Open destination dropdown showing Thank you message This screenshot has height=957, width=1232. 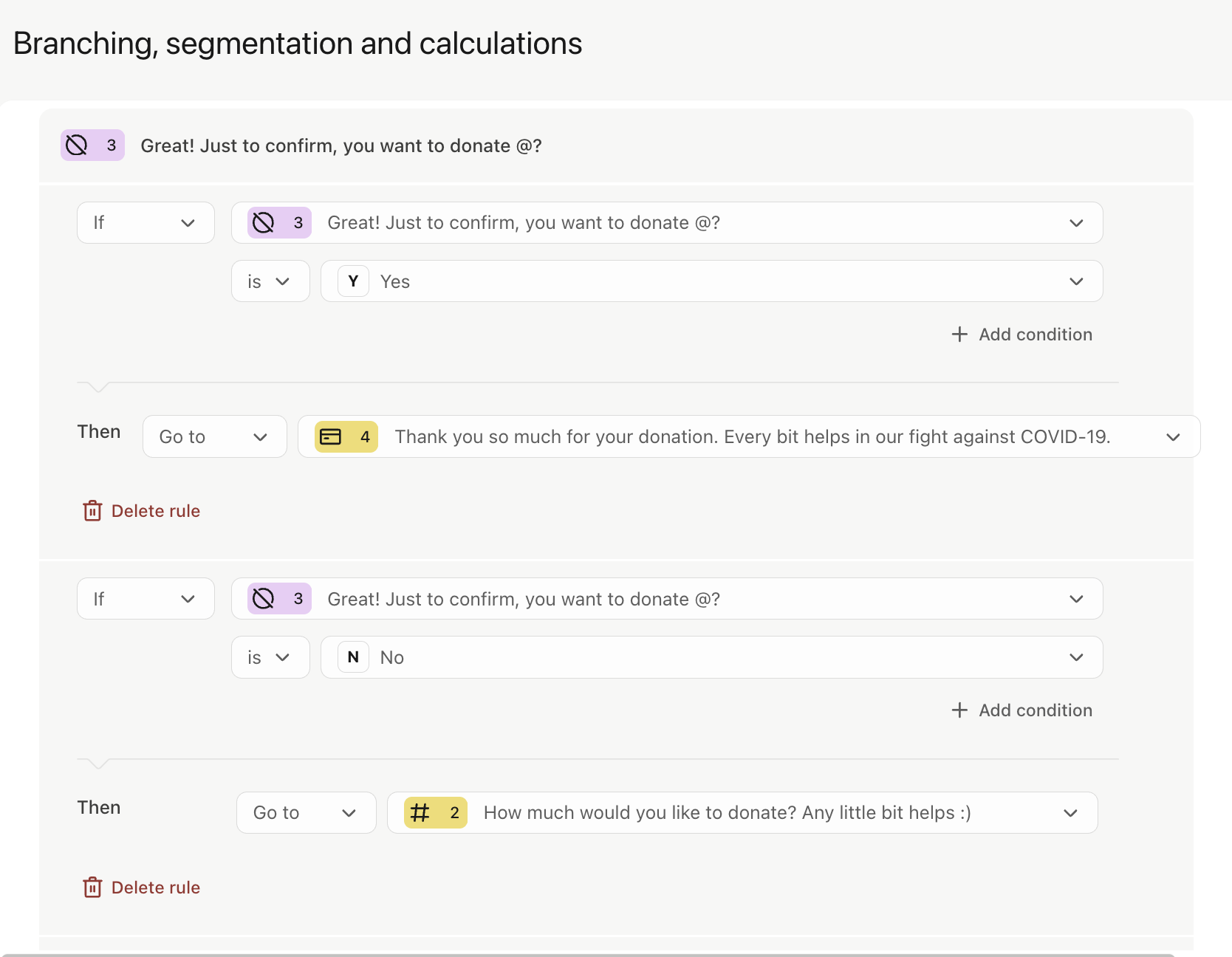(x=749, y=436)
